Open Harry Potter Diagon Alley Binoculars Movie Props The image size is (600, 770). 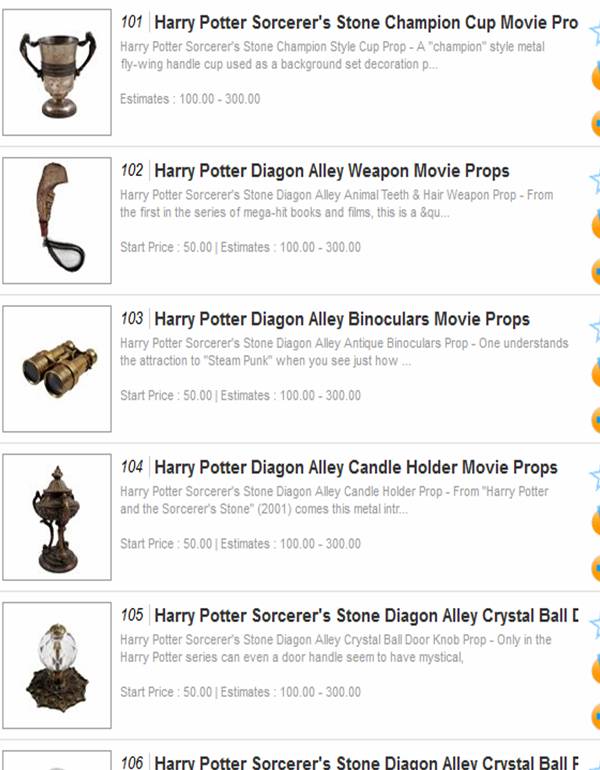click(342, 319)
